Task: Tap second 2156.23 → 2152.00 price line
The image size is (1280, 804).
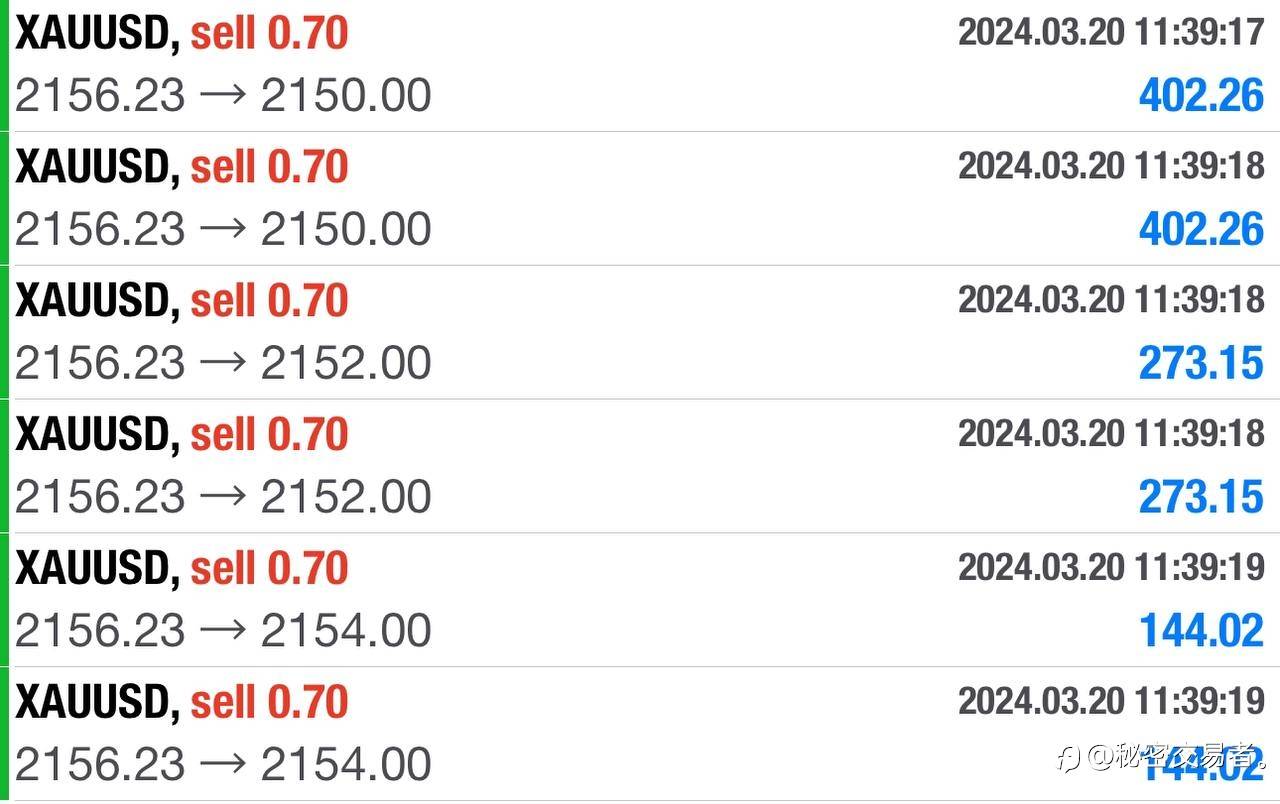Action: click(x=223, y=497)
